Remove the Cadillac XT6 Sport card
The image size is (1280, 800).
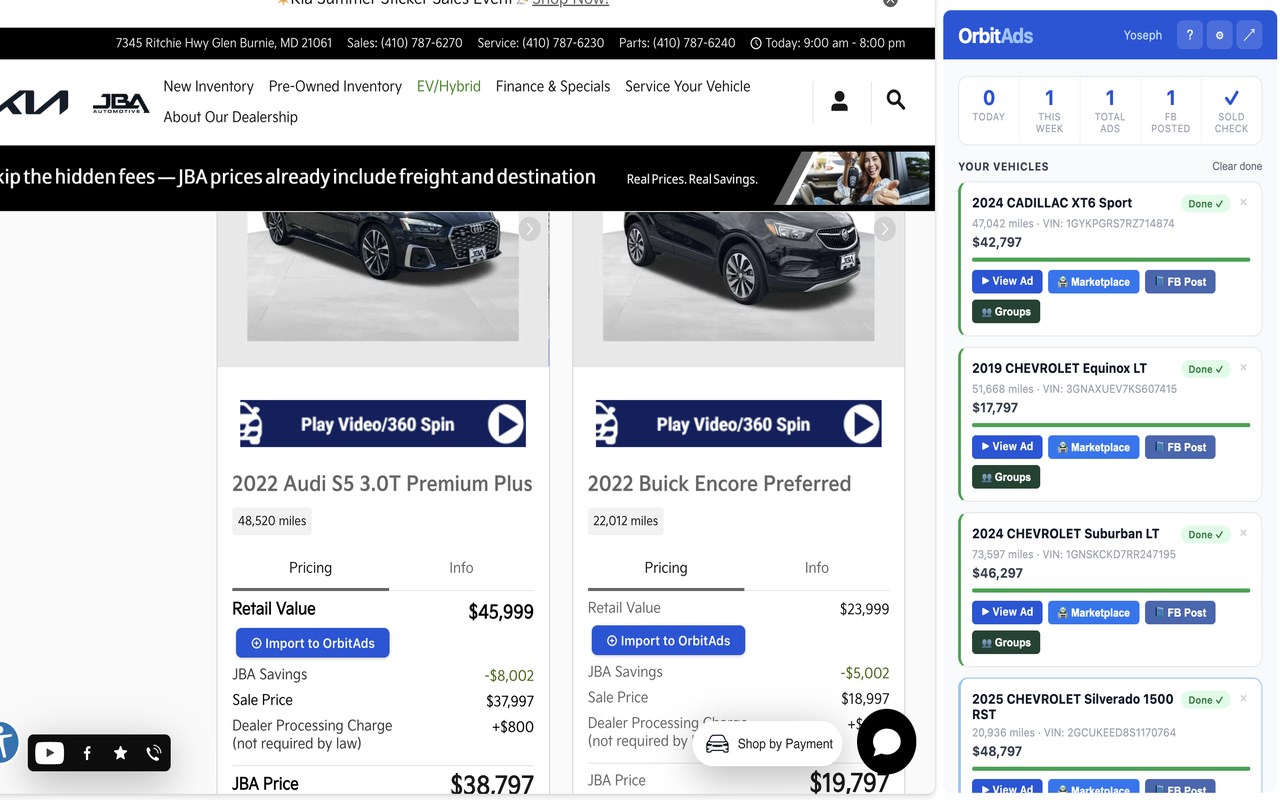(x=1243, y=202)
